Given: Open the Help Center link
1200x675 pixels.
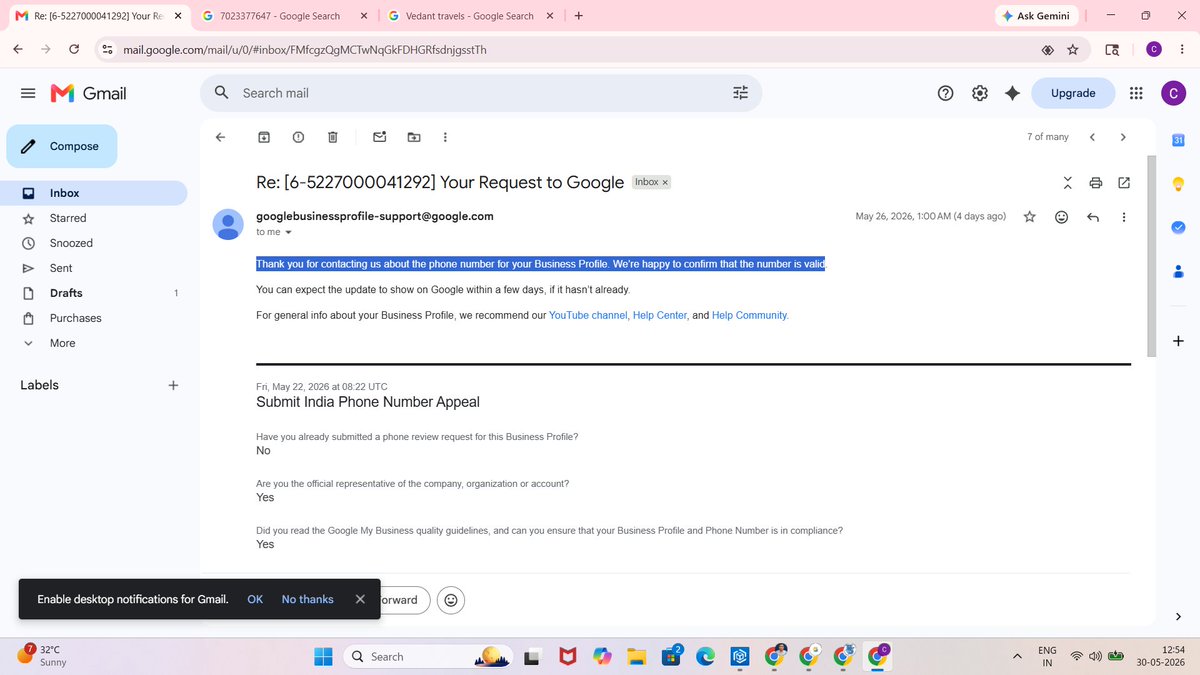Looking at the screenshot, I should [660, 315].
